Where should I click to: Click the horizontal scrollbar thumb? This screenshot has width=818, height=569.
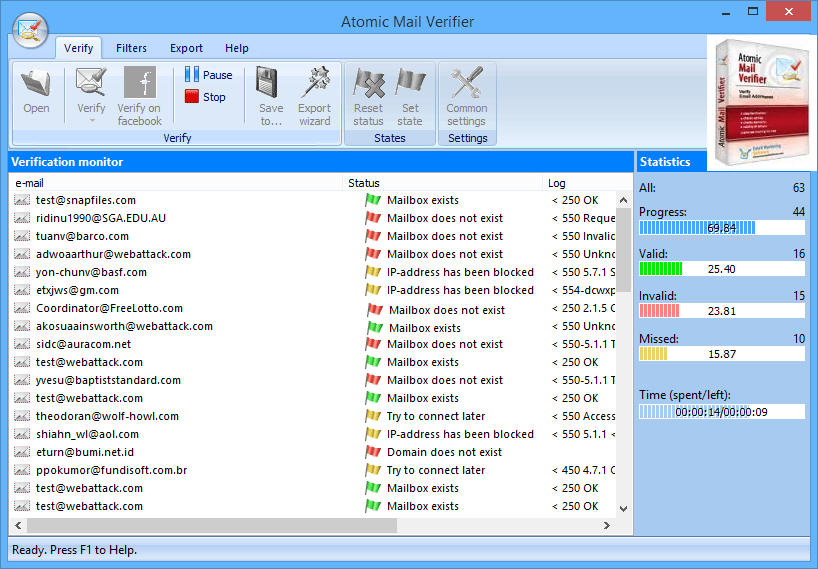[212, 526]
